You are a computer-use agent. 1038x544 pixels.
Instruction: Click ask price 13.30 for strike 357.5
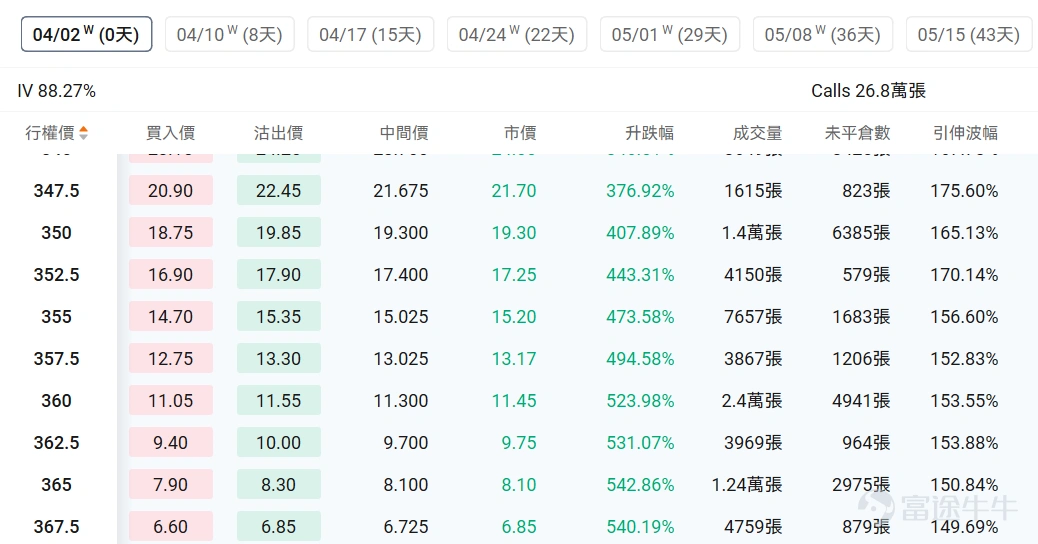tap(279, 359)
